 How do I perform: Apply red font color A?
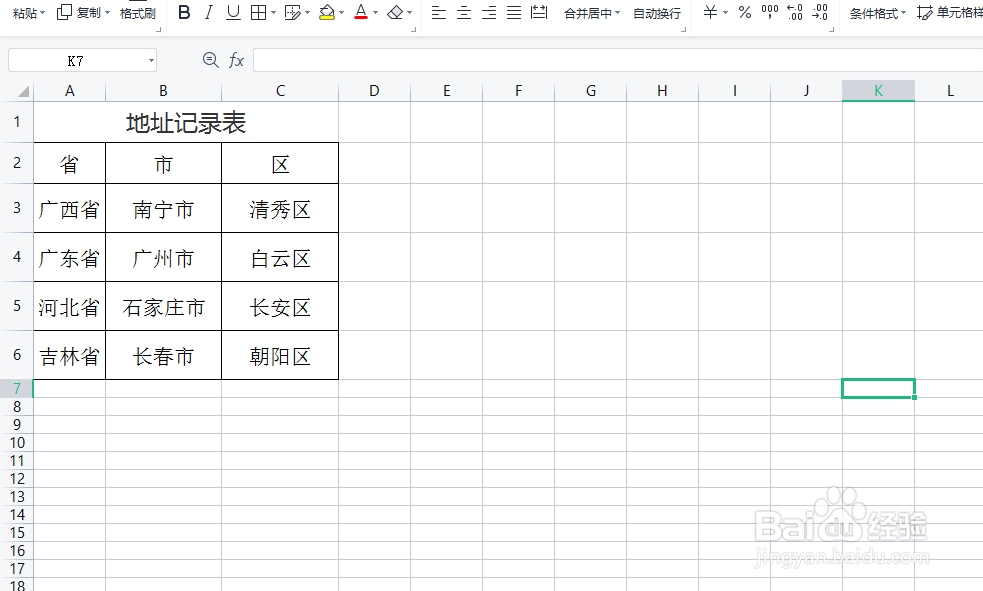pos(361,12)
